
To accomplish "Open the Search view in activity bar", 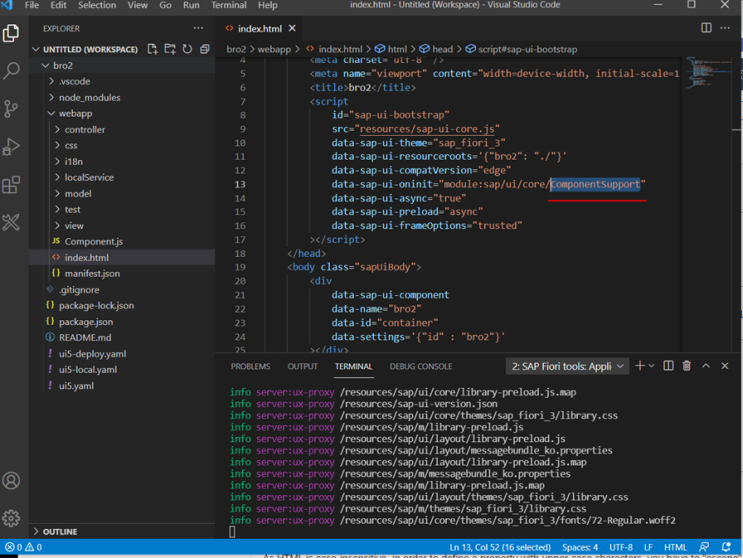I will [x=11, y=71].
